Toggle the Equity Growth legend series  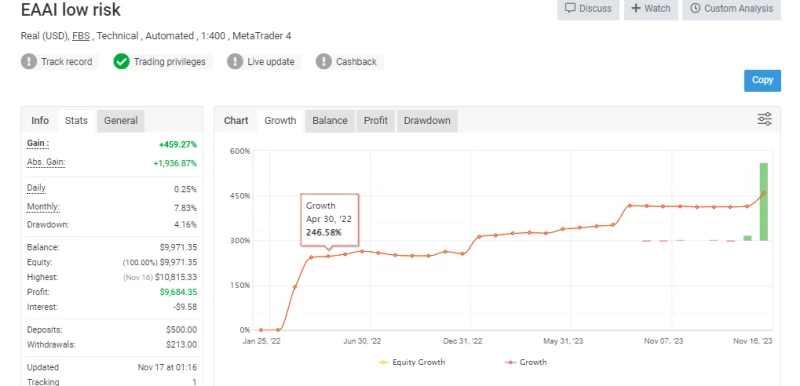(x=412, y=362)
